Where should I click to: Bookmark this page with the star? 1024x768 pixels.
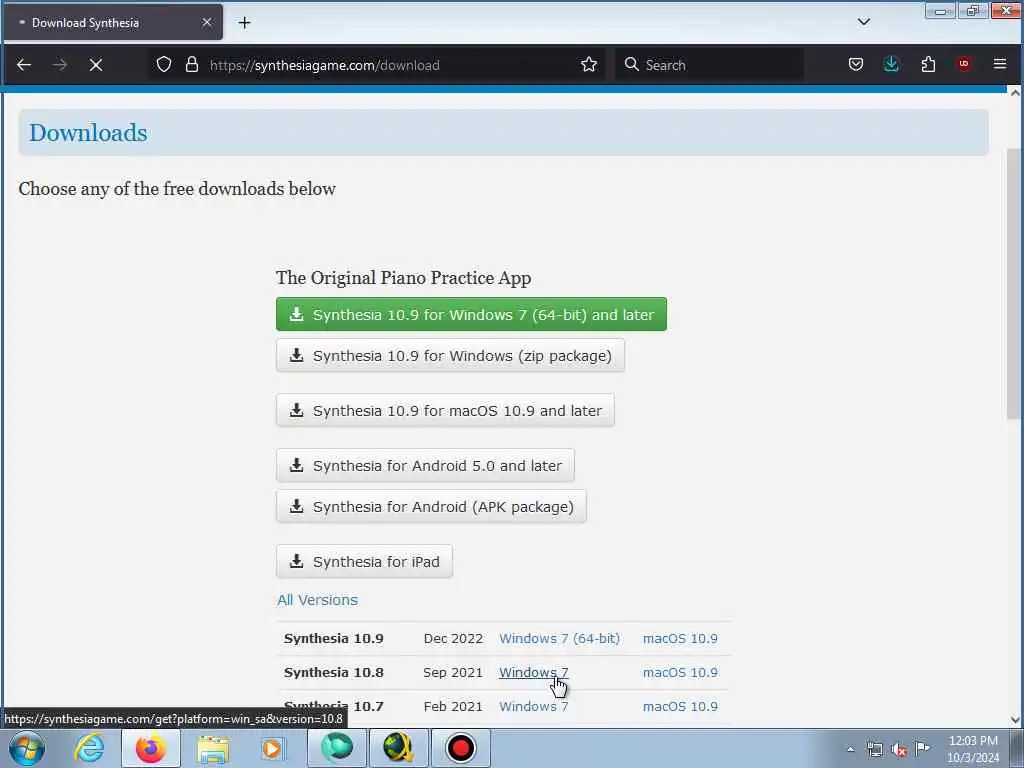588,64
